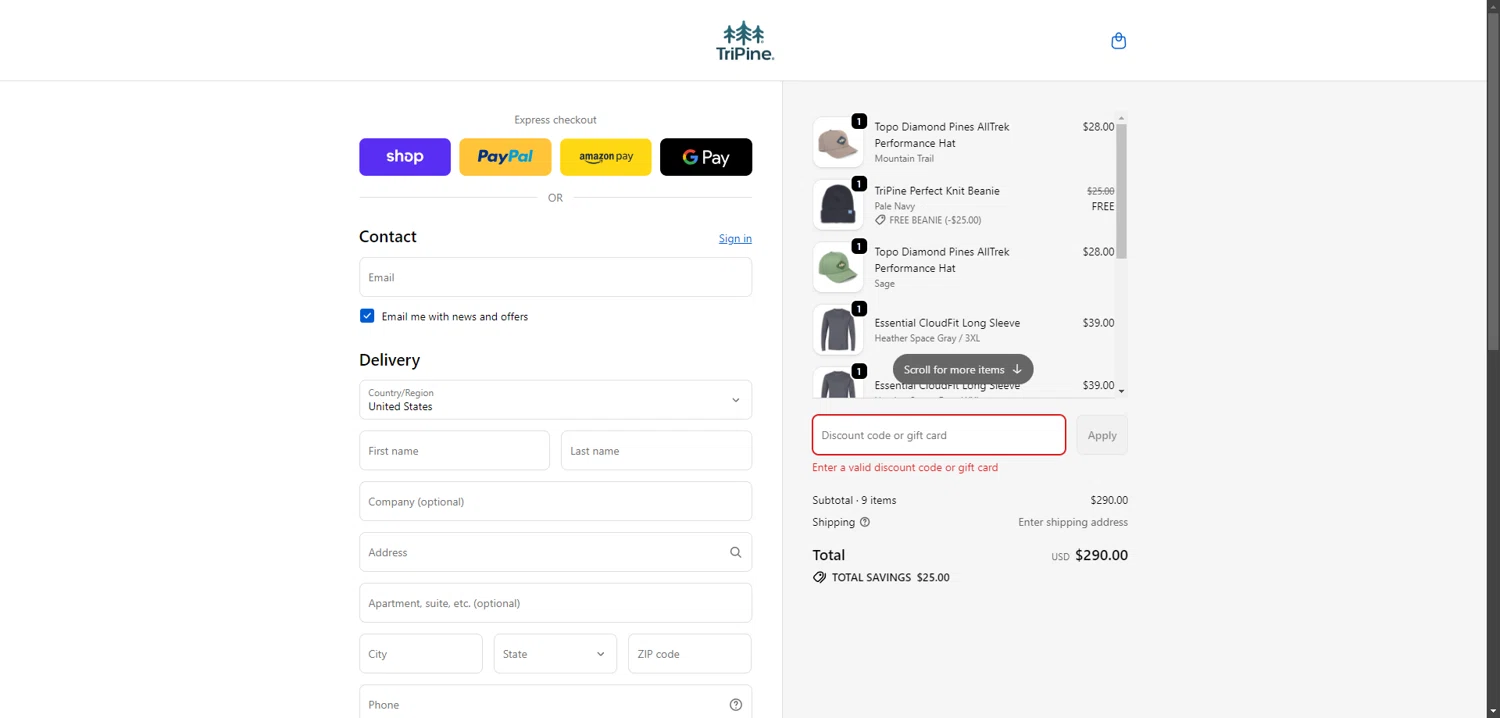Click the Subtotal · 9 items label
Screen dimensions: 1500x718
(854, 500)
